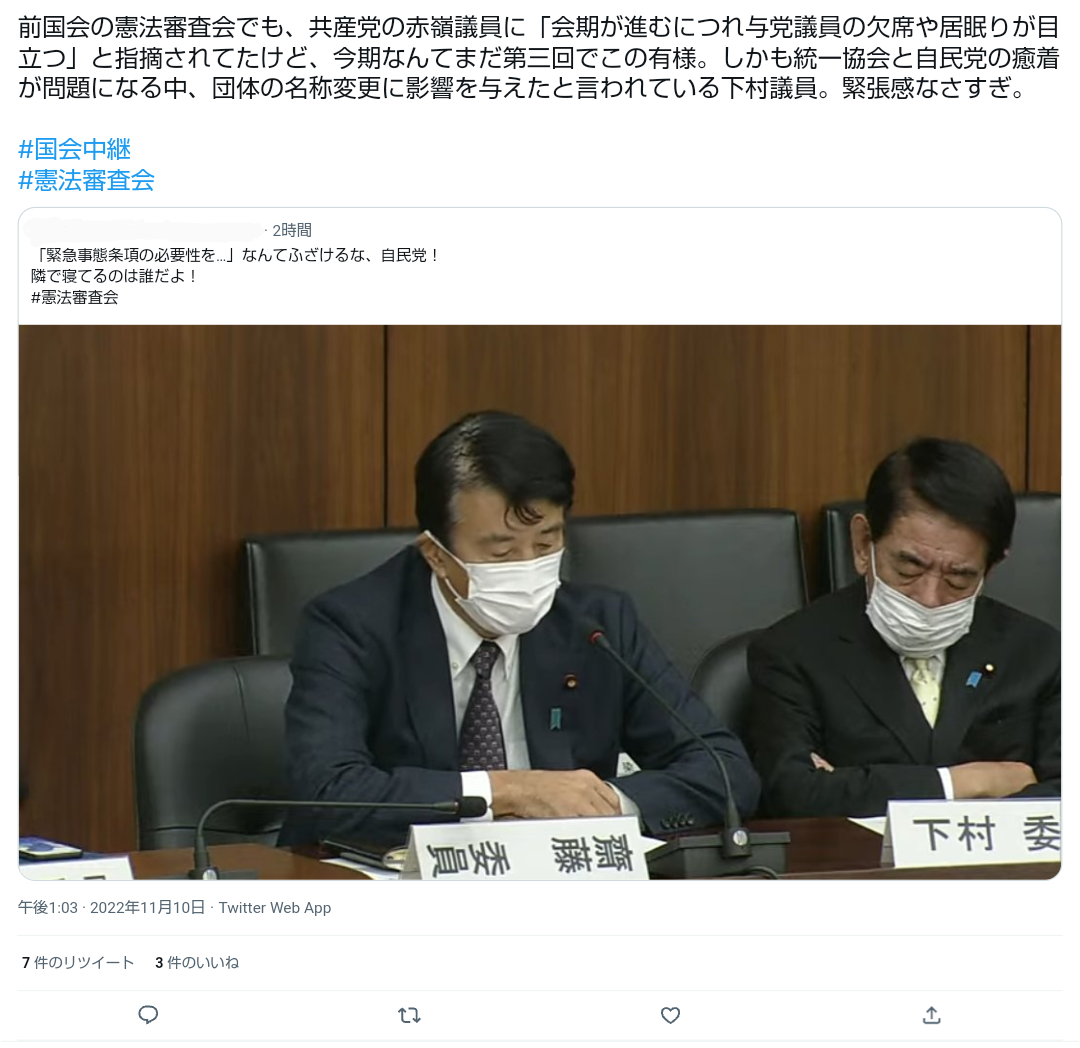Click the quoted line 隣で寝てるのは誰だよ！
1080x1048 pixels.
click(x=114, y=276)
